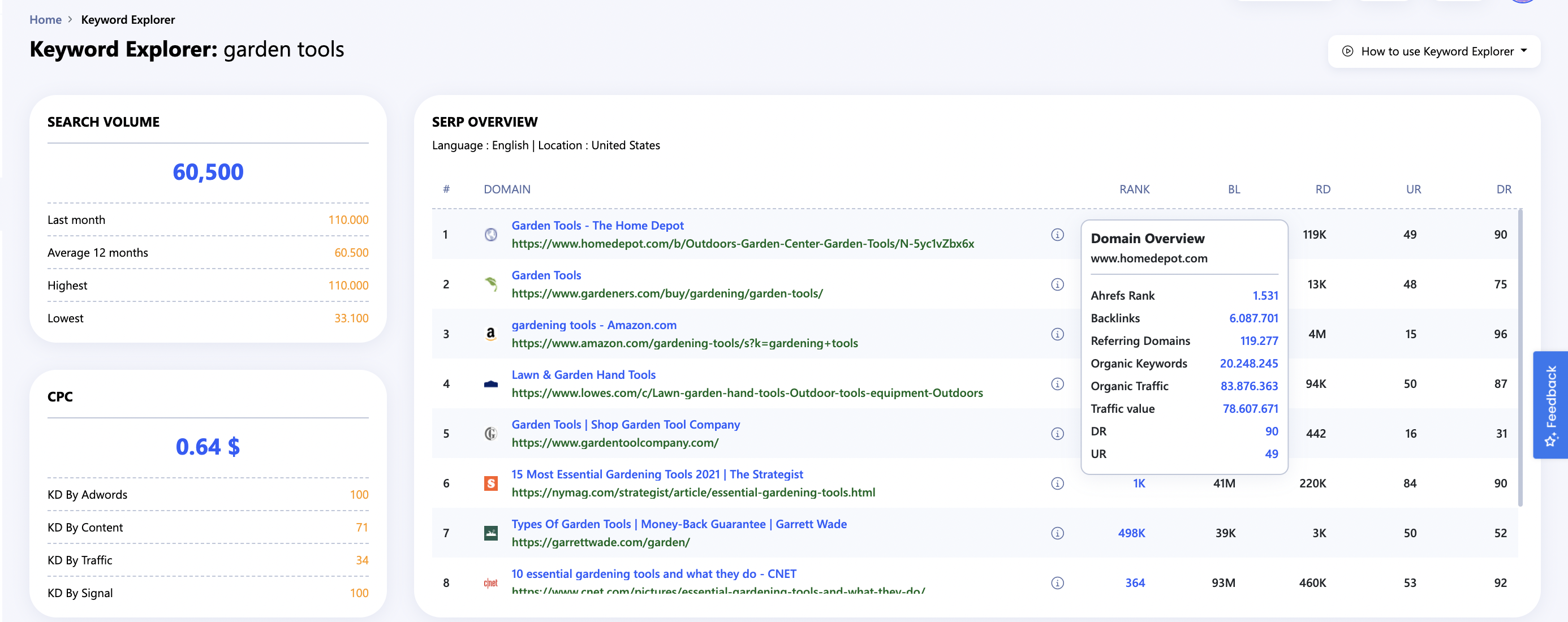
Task: Click Lowest value 33.100
Action: pyautogui.click(x=351, y=318)
